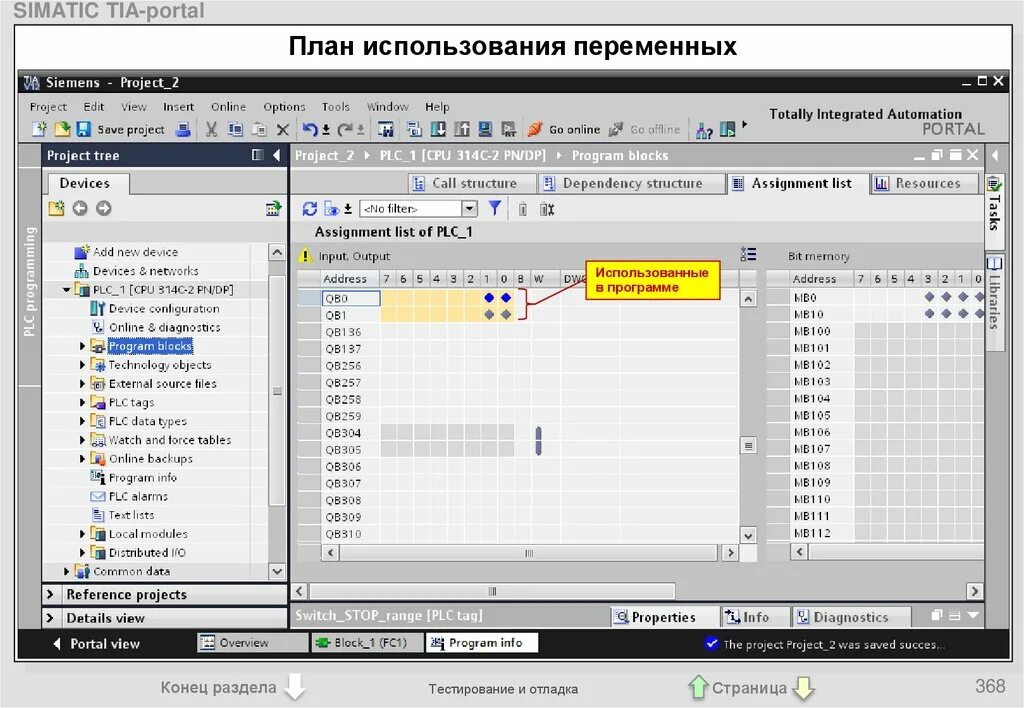Click Go offline button

(x=645, y=129)
